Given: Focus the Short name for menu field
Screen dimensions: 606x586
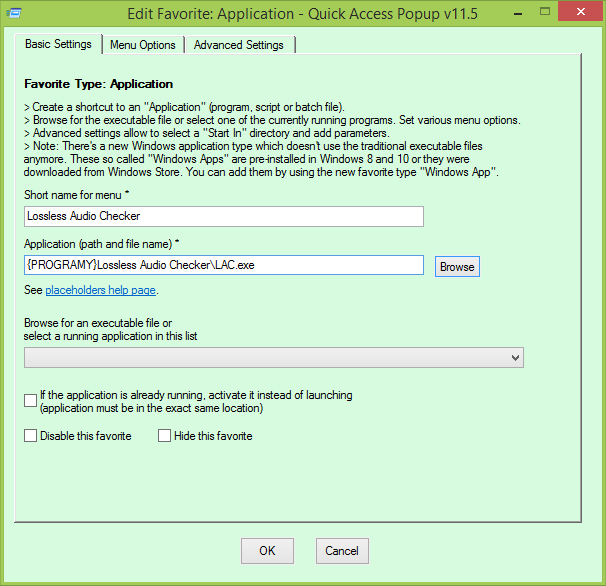Looking at the screenshot, I should click(224, 216).
